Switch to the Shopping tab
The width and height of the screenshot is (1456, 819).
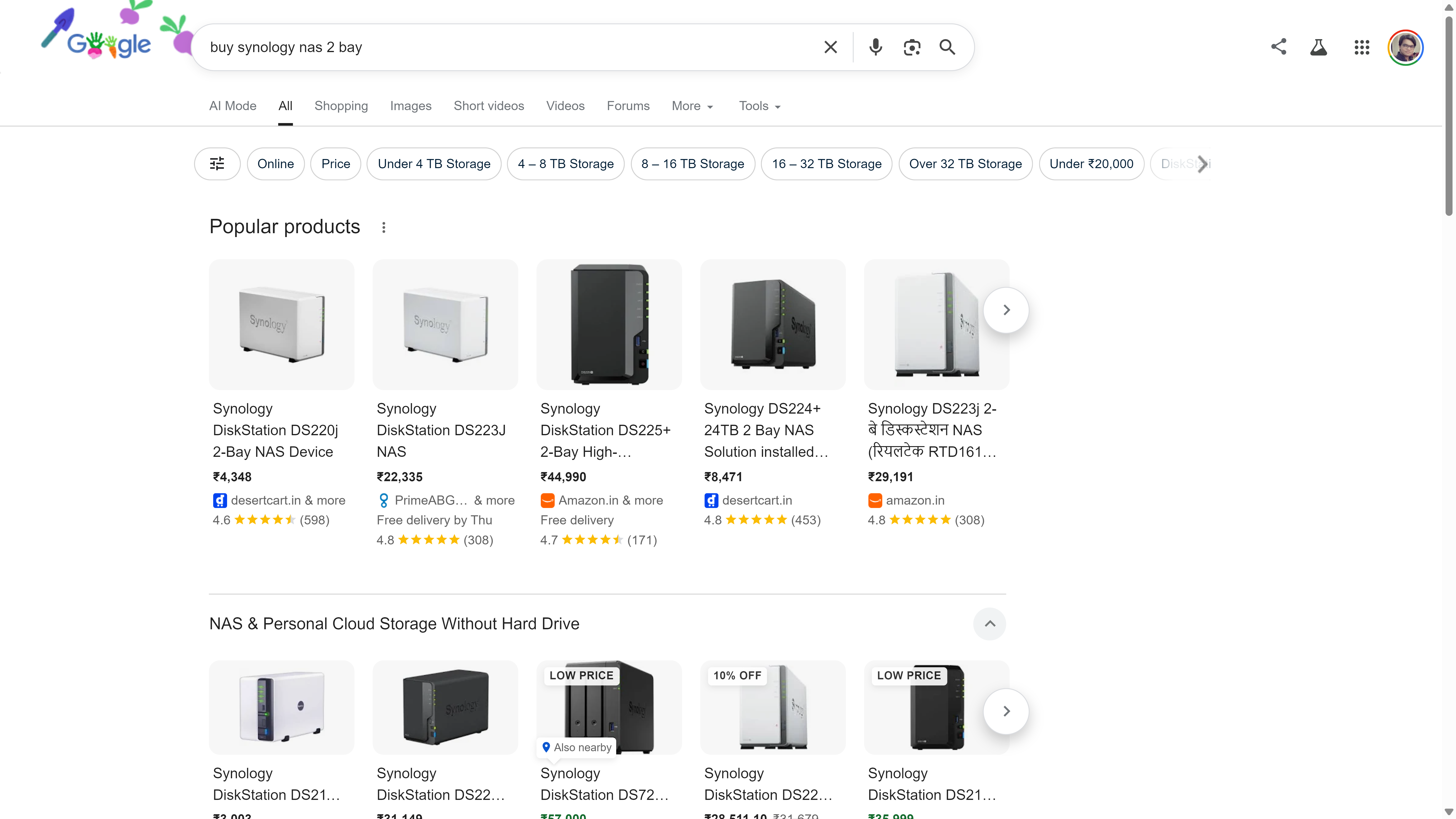tap(341, 106)
